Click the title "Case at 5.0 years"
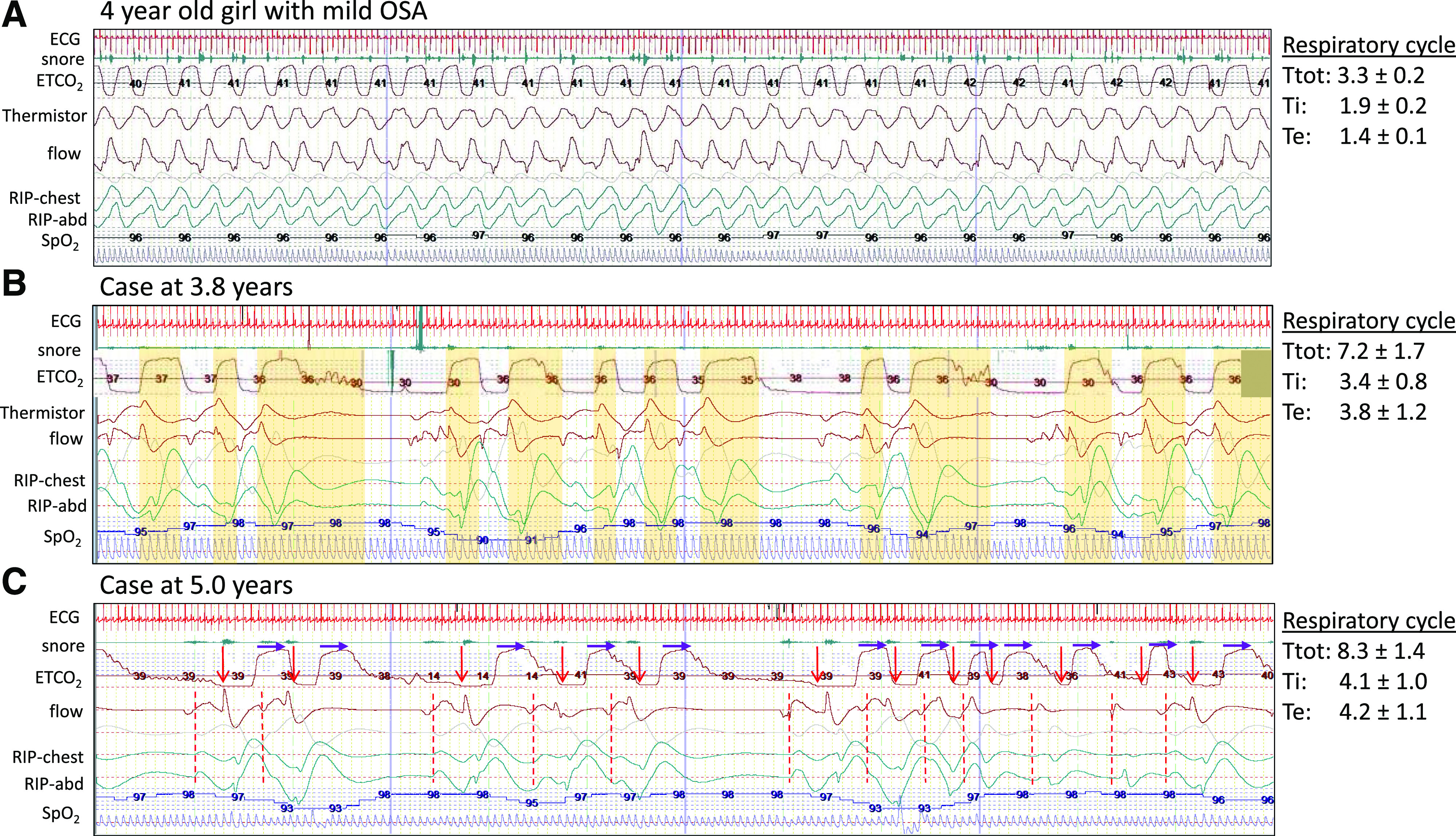Viewport: 1456px width, 836px height. point(196,585)
